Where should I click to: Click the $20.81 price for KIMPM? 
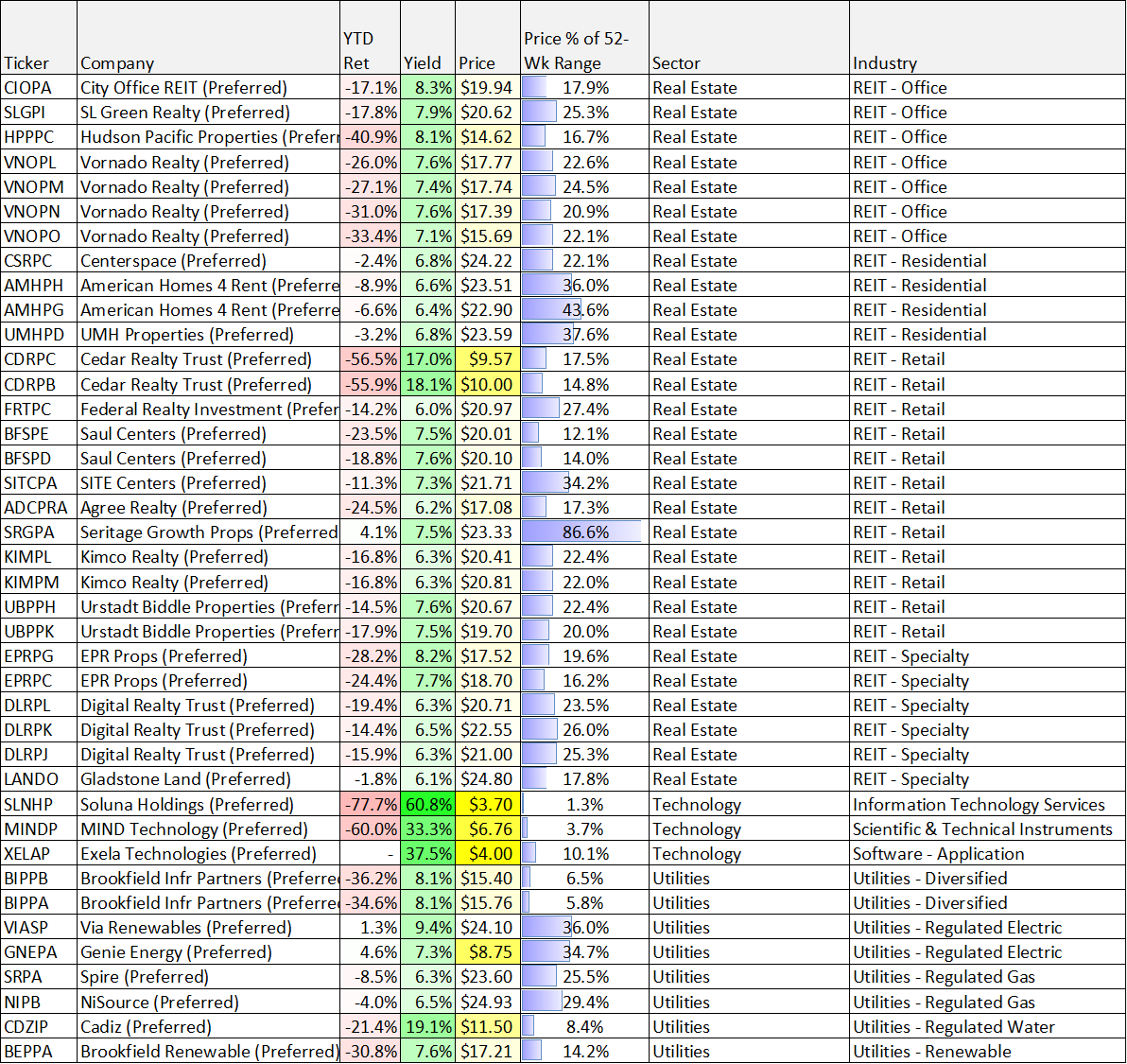(488, 582)
